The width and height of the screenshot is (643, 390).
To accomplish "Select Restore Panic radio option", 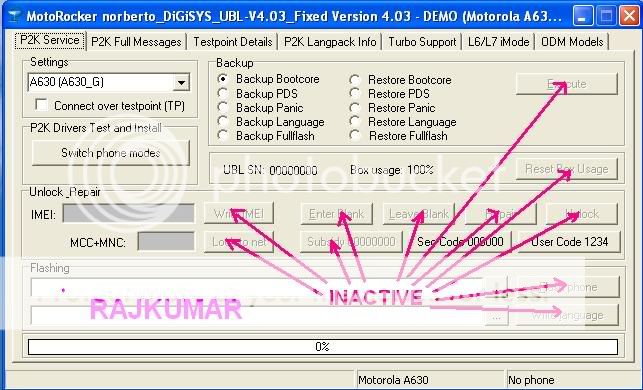I will [355, 107].
